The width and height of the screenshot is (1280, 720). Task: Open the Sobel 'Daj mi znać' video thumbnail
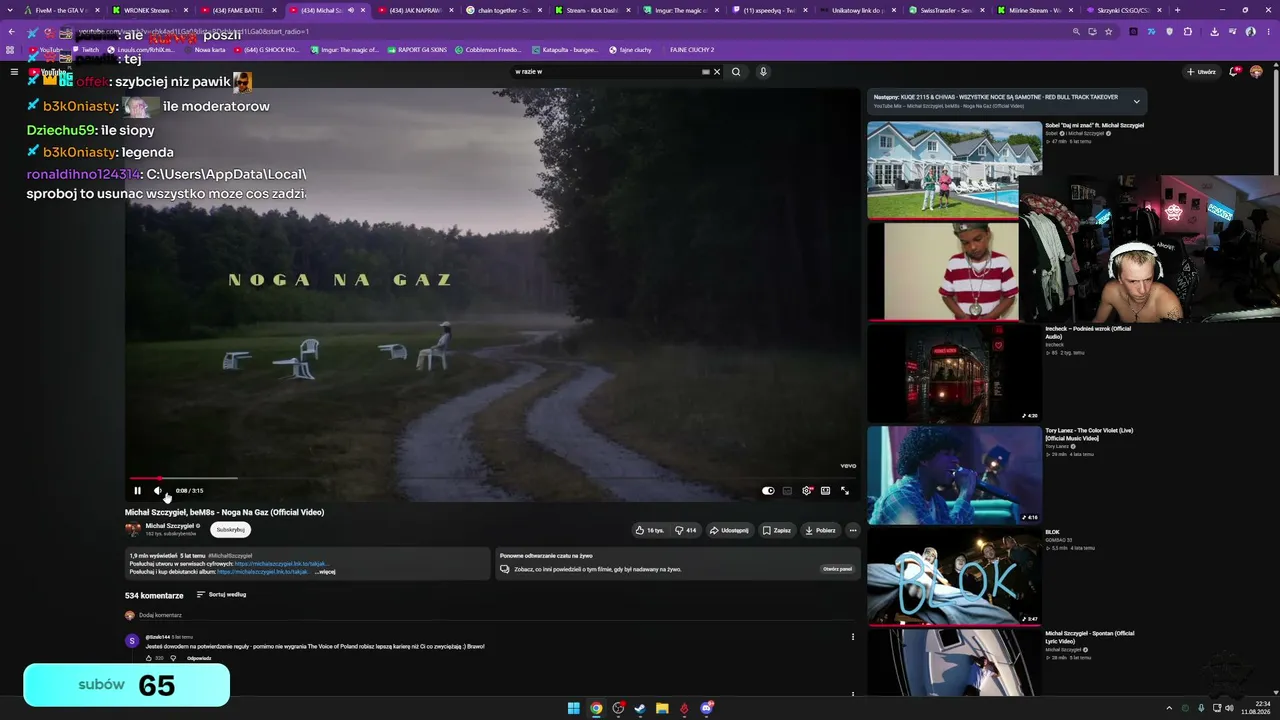coord(954,170)
